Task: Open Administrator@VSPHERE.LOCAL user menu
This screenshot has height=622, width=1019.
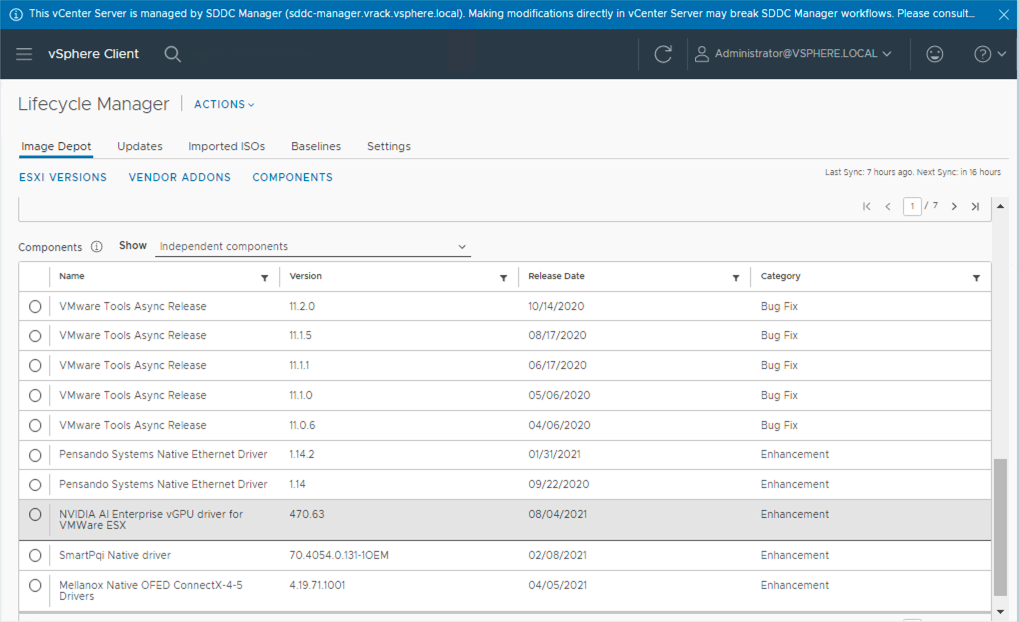Action: [793, 54]
